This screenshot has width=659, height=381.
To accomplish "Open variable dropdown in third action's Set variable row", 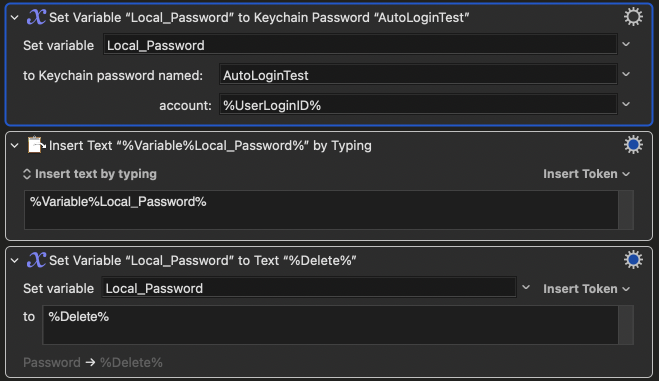I will point(526,288).
